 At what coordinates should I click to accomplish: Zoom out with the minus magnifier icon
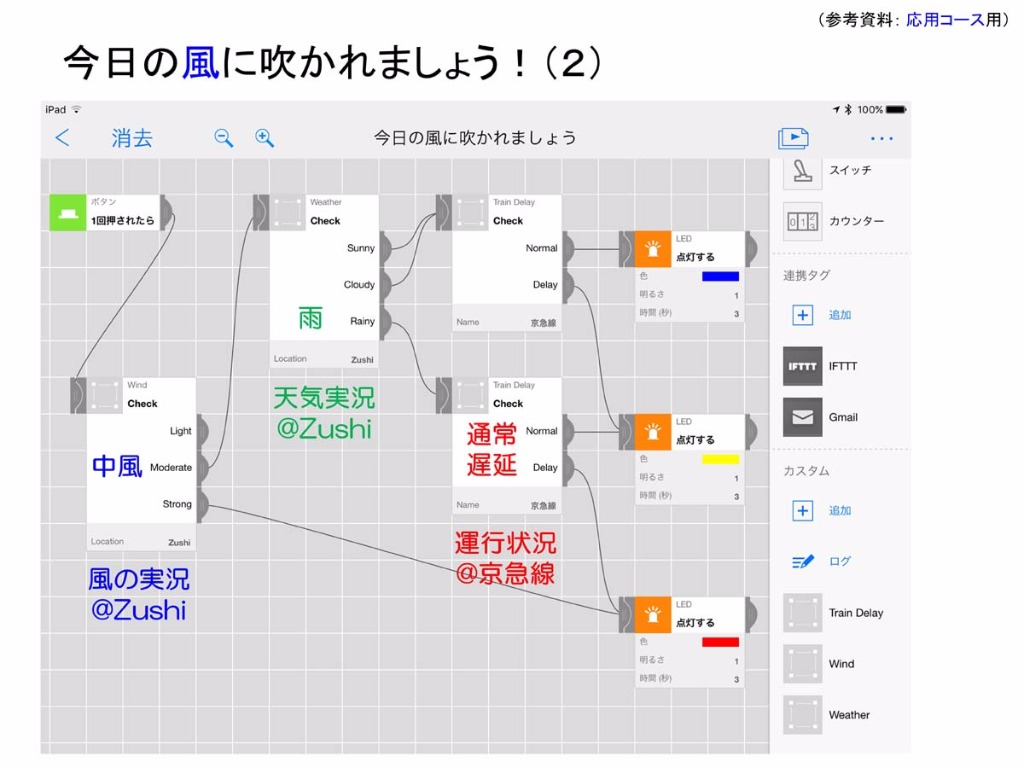pyautogui.click(x=223, y=138)
